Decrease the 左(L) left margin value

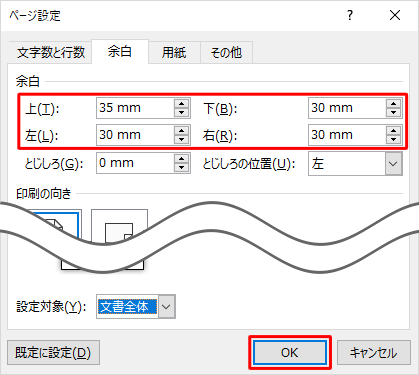click(x=182, y=140)
